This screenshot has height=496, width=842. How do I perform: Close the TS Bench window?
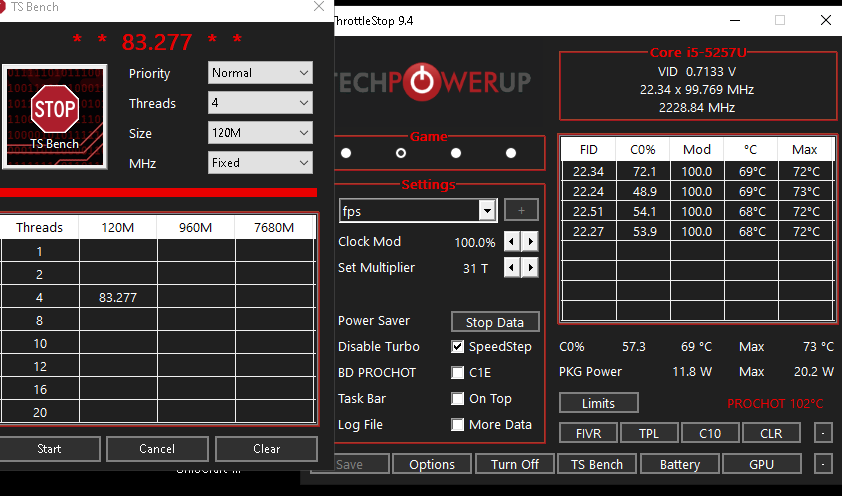(319, 6)
